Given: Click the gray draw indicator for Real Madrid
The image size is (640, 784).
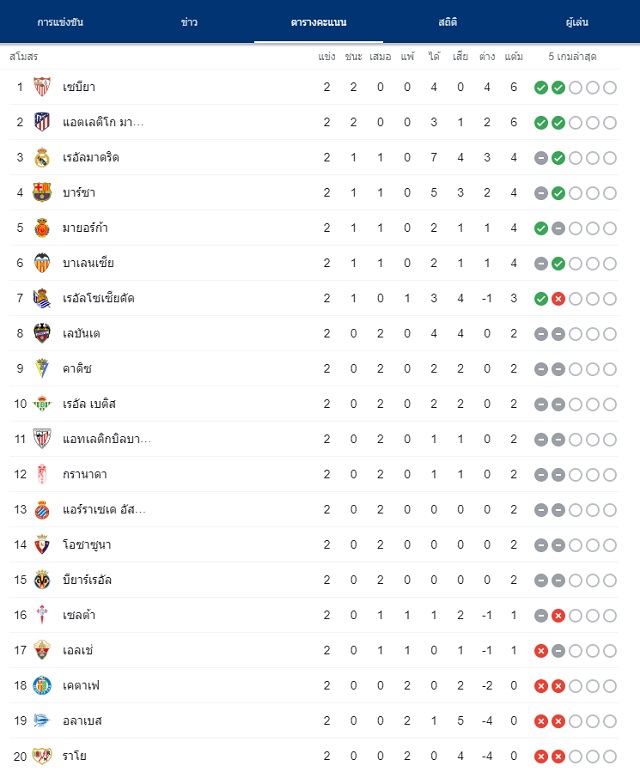Looking at the screenshot, I should [x=541, y=158].
